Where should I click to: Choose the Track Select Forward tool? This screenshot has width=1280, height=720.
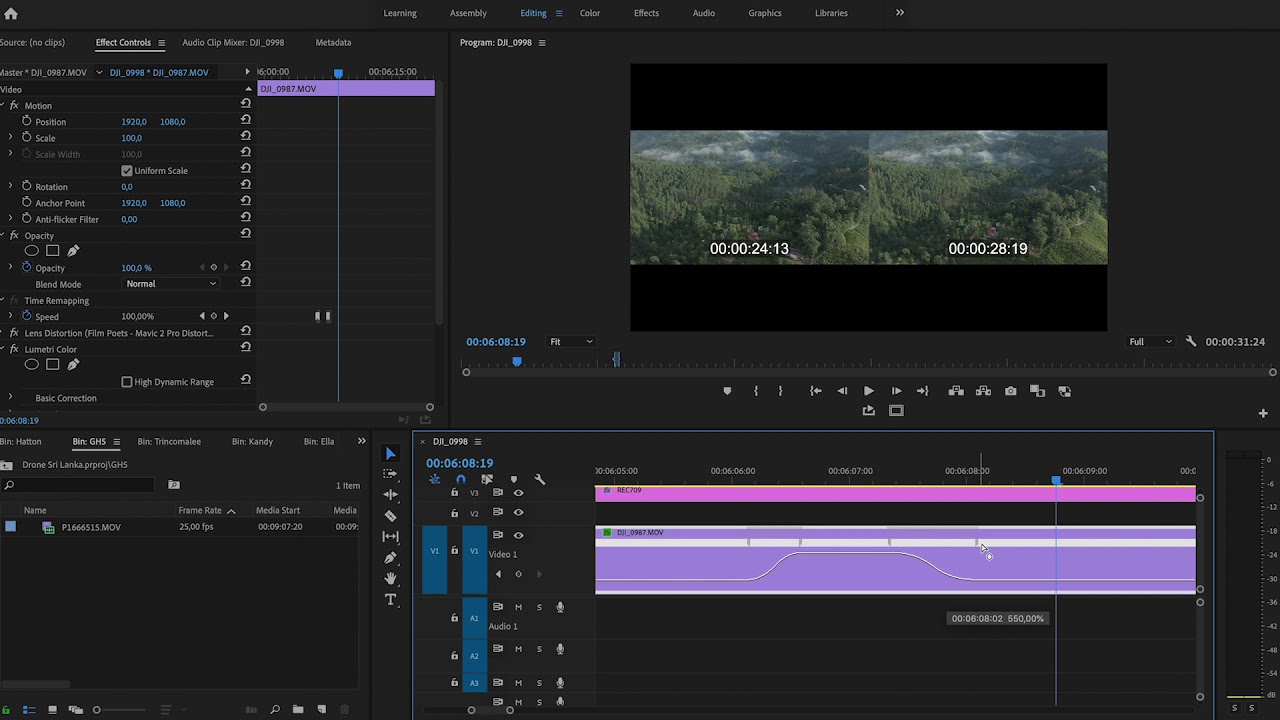pos(390,475)
